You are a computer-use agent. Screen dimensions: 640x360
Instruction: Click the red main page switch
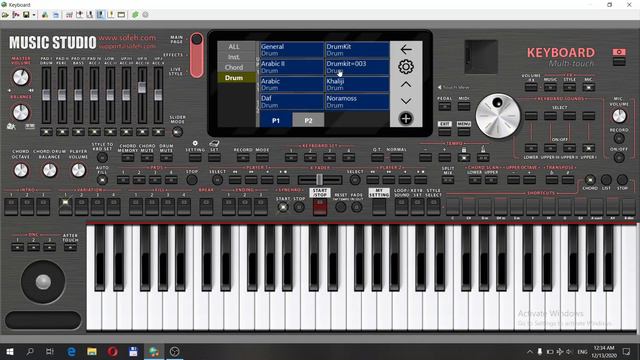[196, 55]
